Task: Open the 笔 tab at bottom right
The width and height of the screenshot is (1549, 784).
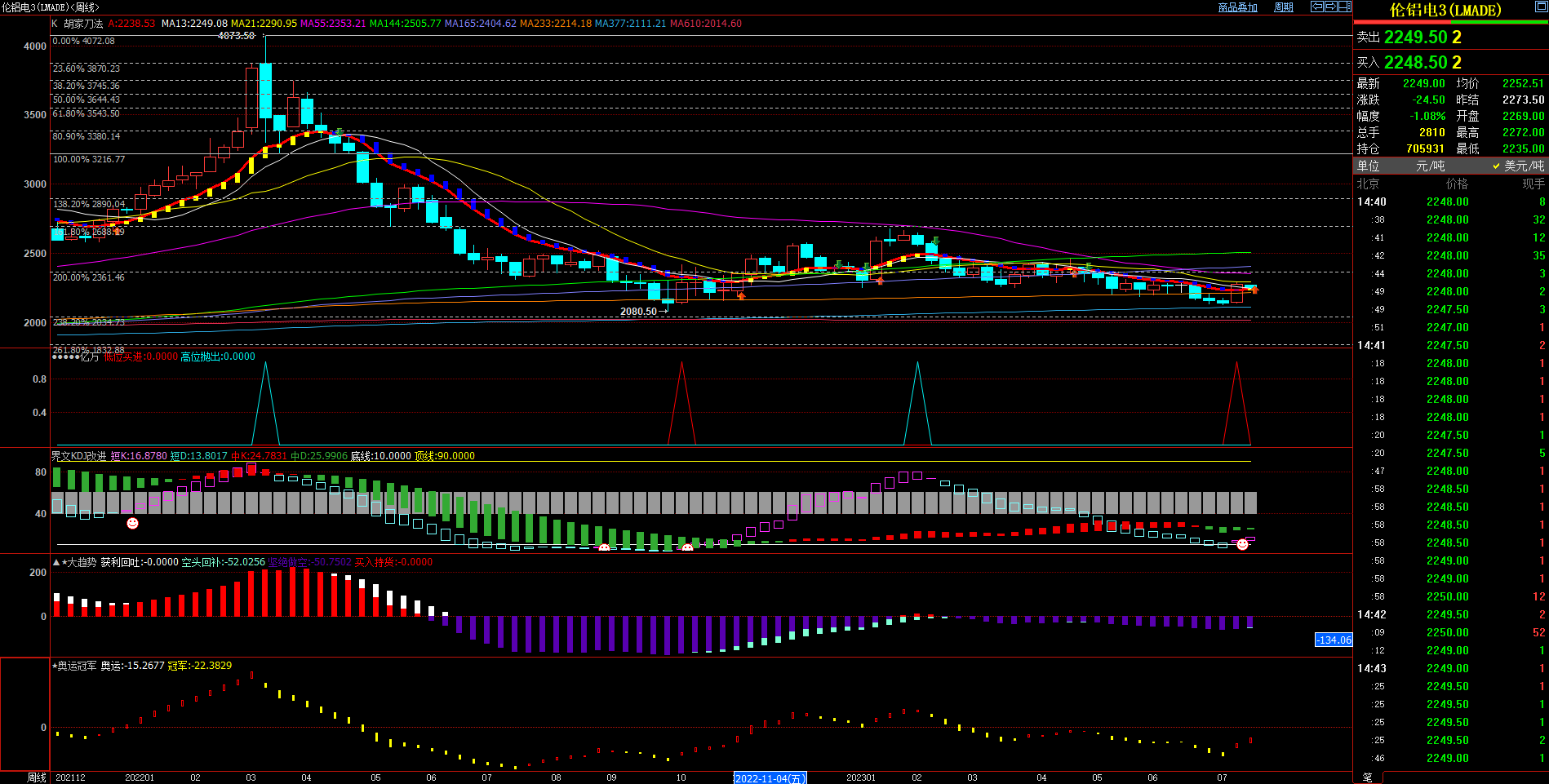Action: [1368, 777]
